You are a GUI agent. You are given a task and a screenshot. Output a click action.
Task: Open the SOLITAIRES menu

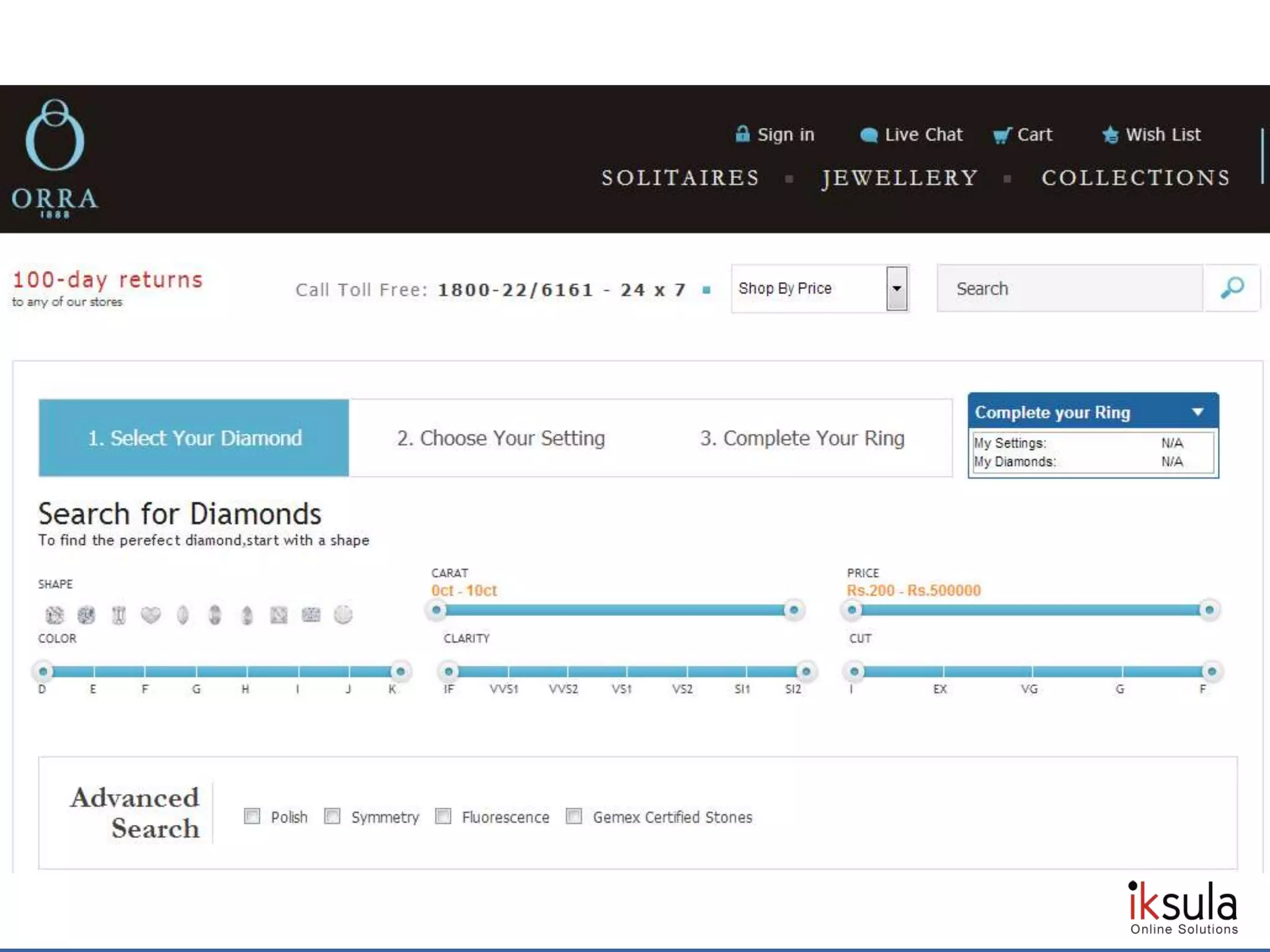tap(680, 178)
